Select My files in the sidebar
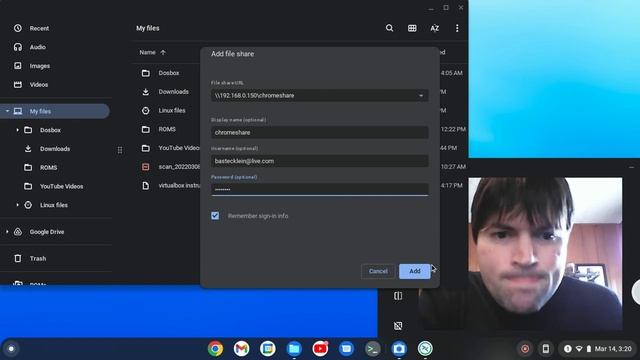Screen dimensions: 640x360 coord(55,111)
